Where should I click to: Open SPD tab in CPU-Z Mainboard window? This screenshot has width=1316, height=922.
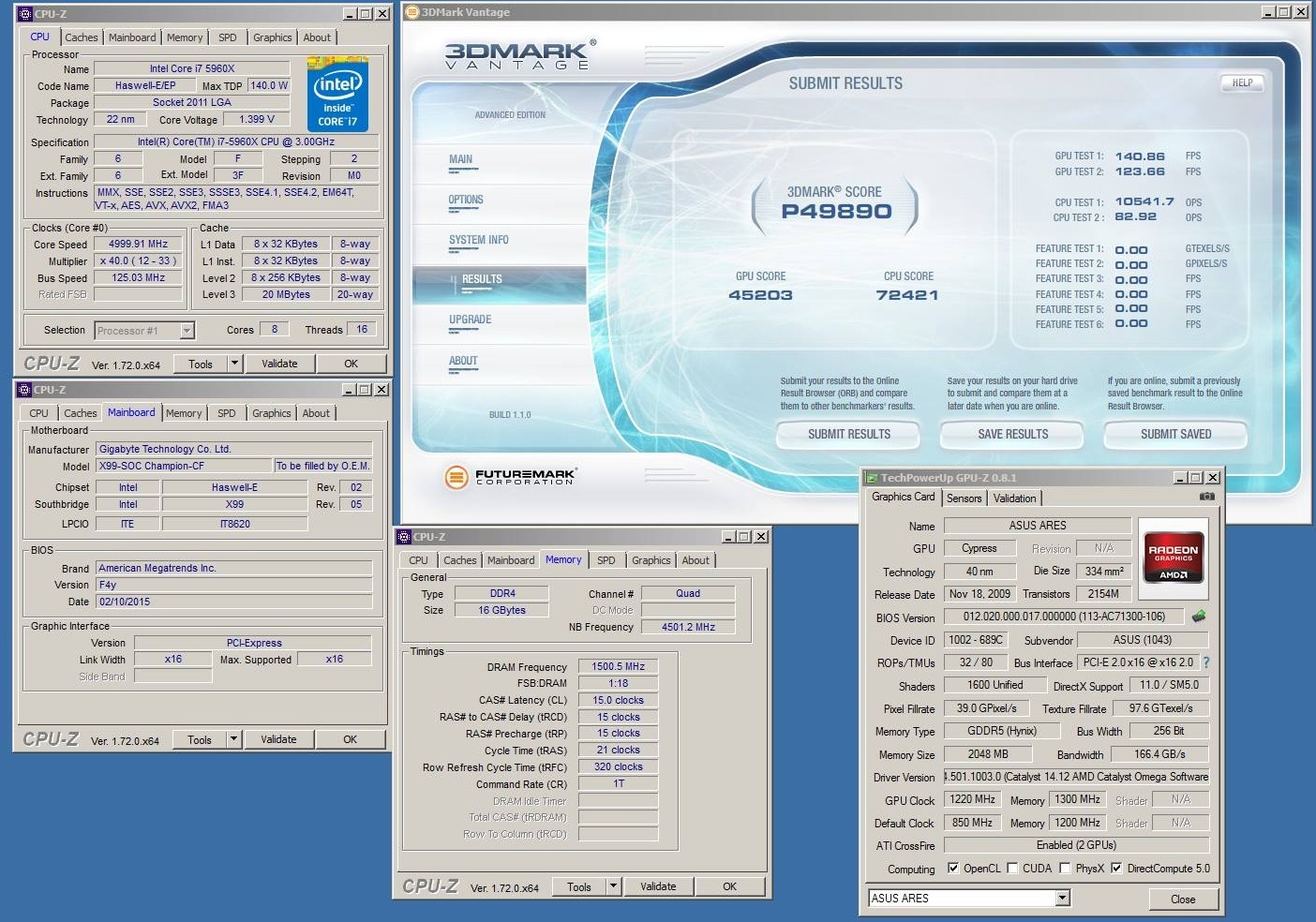[227, 413]
